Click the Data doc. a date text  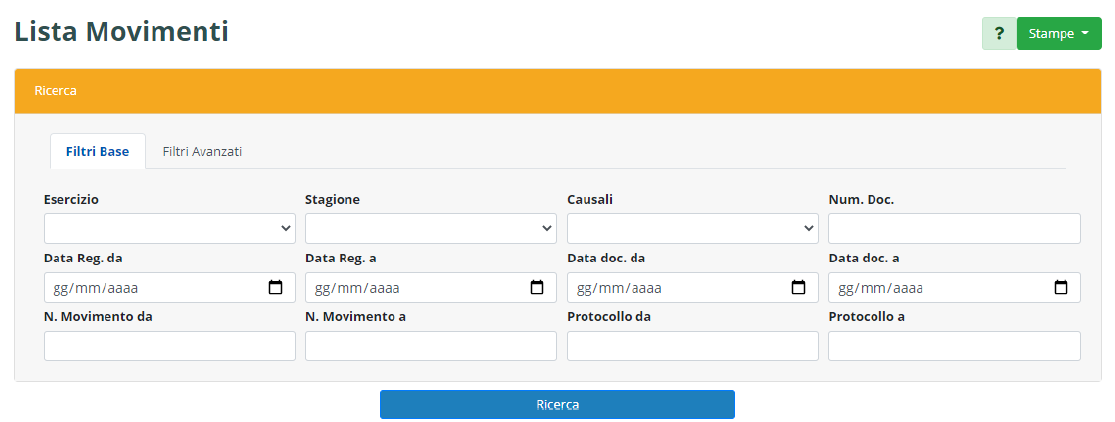click(880, 288)
